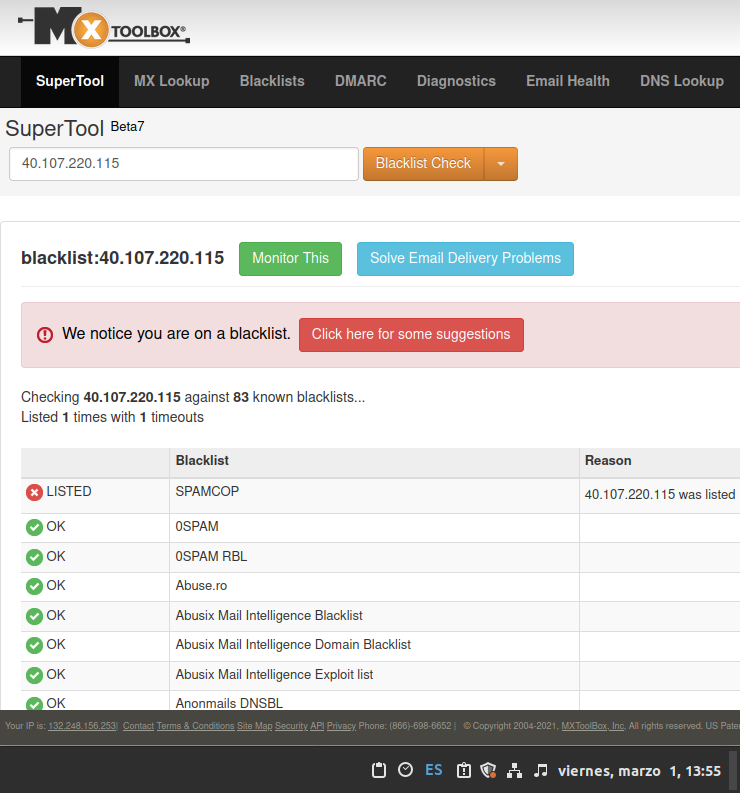Open the clipboard tray icon
The height and width of the screenshot is (793, 740).
[378, 770]
